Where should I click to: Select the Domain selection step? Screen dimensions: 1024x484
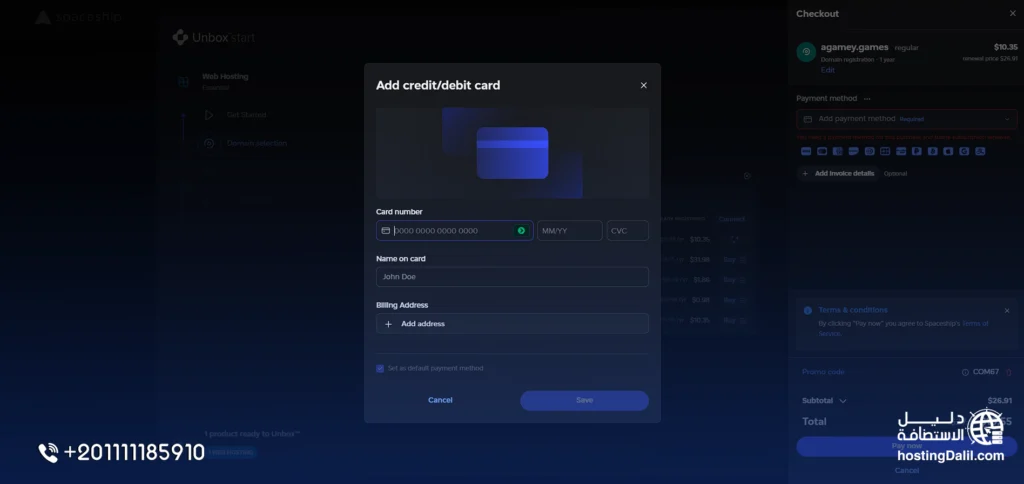pyautogui.click(x=257, y=144)
